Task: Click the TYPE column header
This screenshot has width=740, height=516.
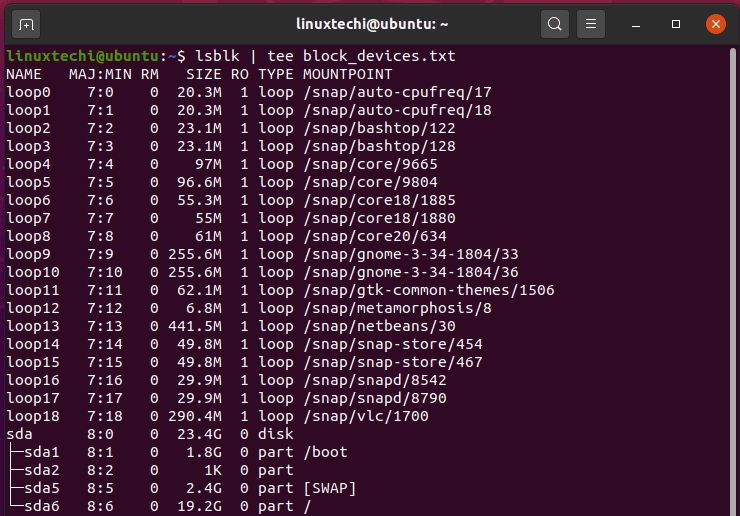Action: [x=276, y=75]
